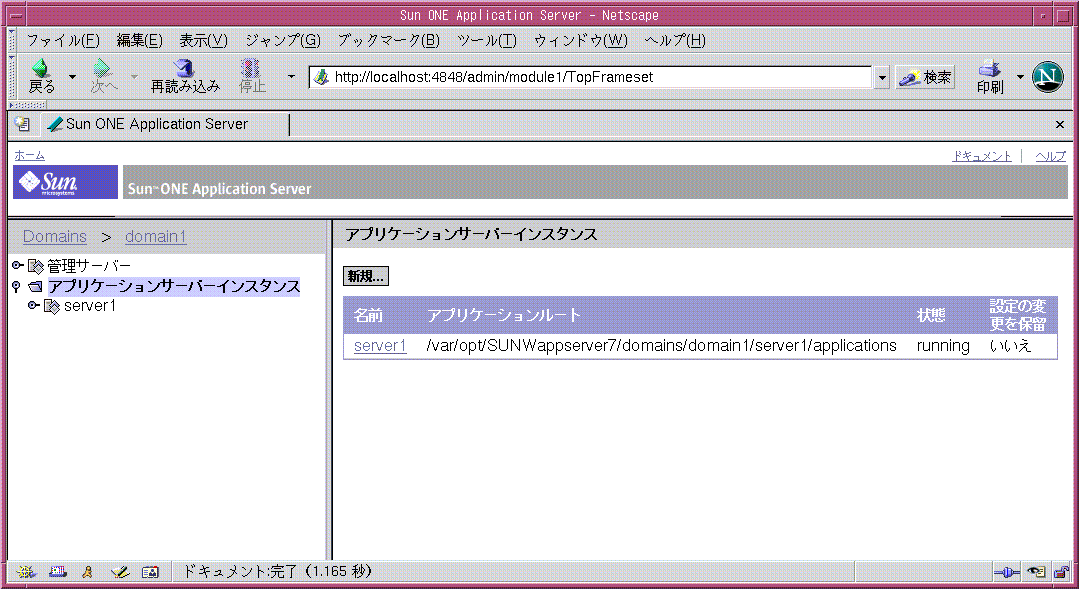Open the ツール(T) menu
The width and height of the screenshot is (1079, 589).
pos(487,41)
